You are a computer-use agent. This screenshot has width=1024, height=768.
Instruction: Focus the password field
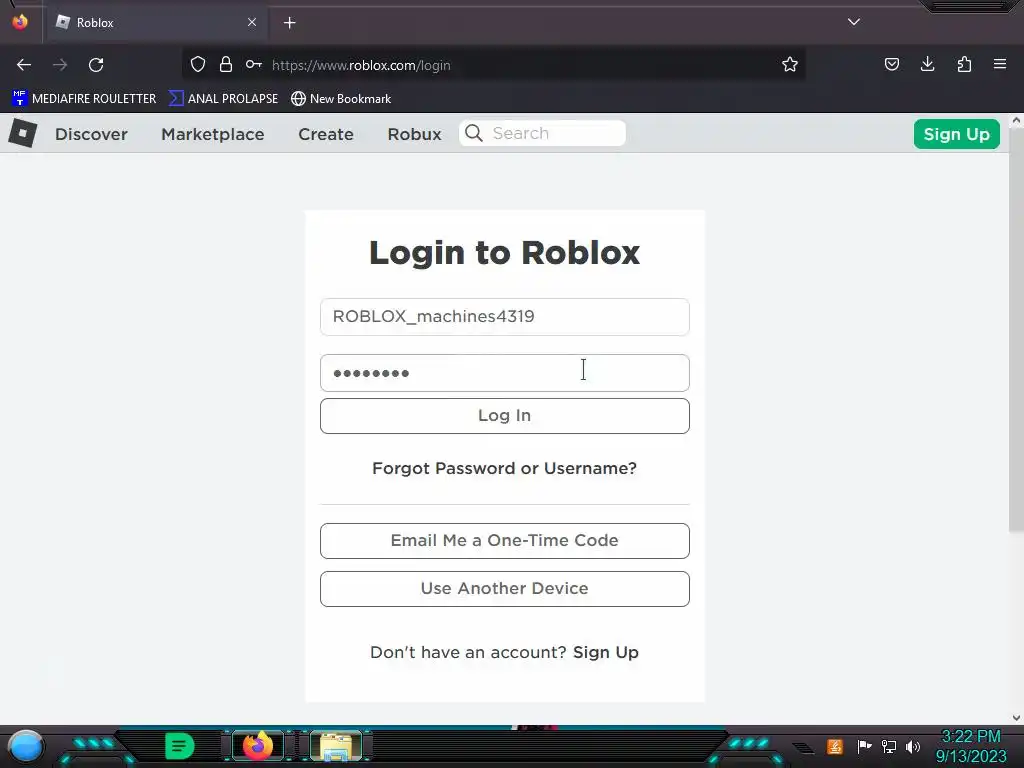tap(505, 373)
